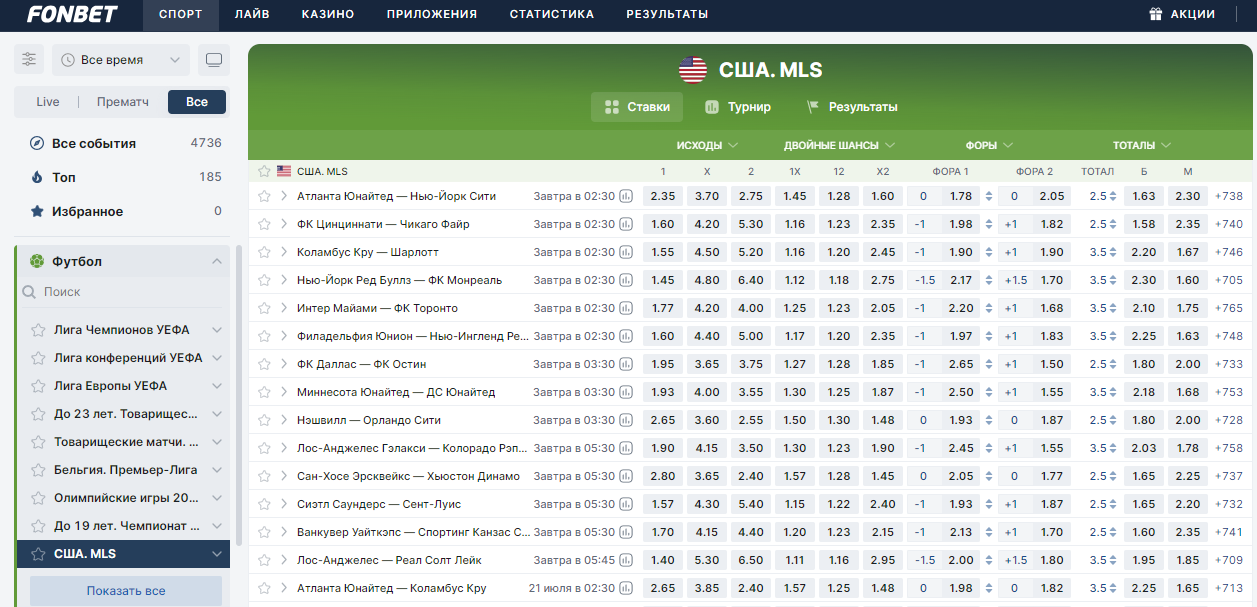The image size is (1257, 607).
Task: Star the Миннесота Юнайтед — ДС Юнайтед match
Action: click(x=264, y=392)
